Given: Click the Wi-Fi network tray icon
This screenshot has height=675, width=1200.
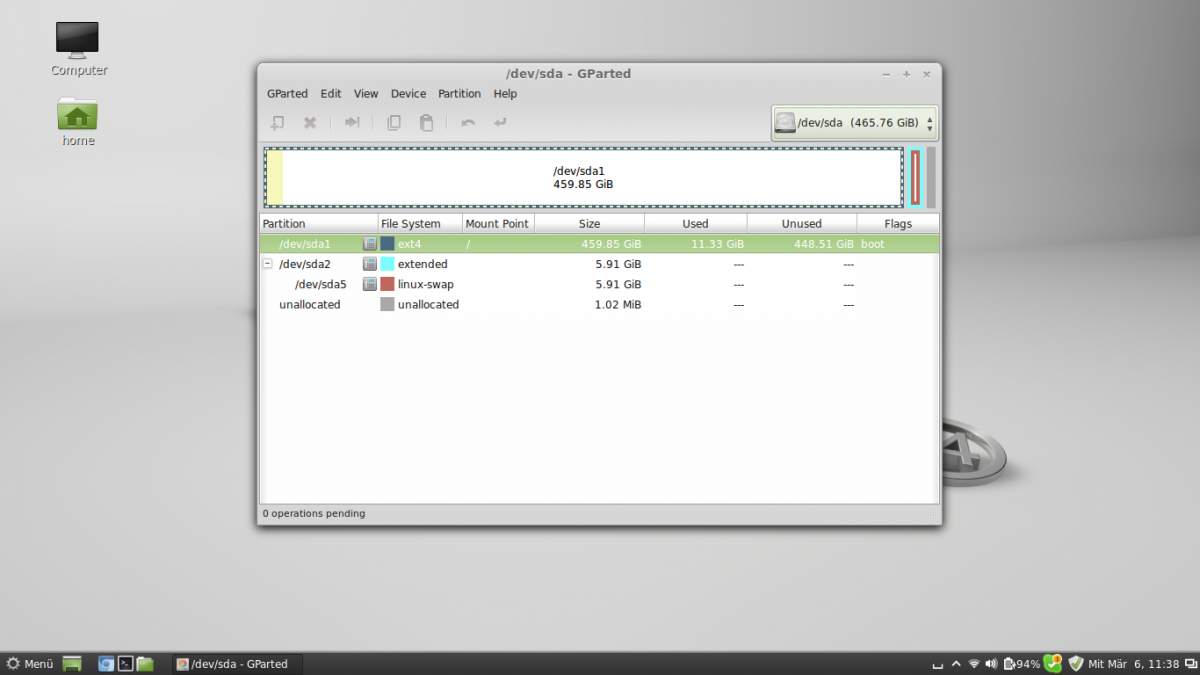Looking at the screenshot, I should 974,663.
